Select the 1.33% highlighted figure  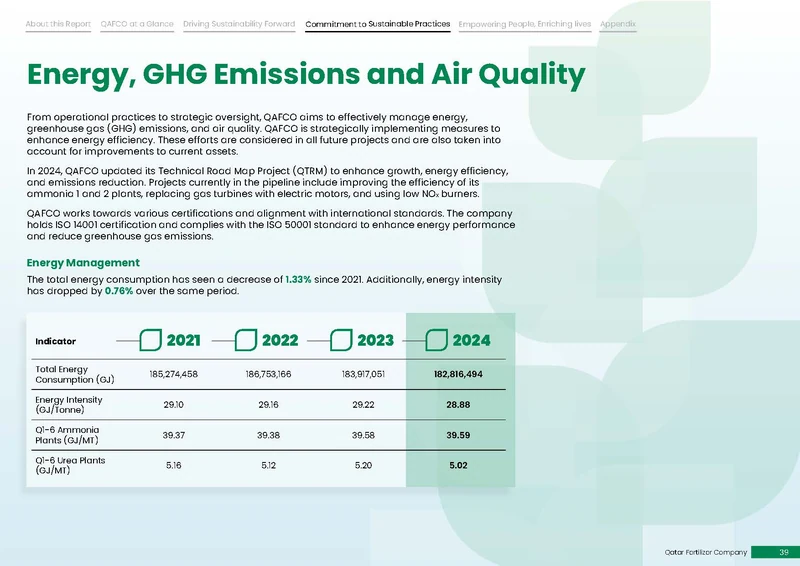tap(298, 280)
